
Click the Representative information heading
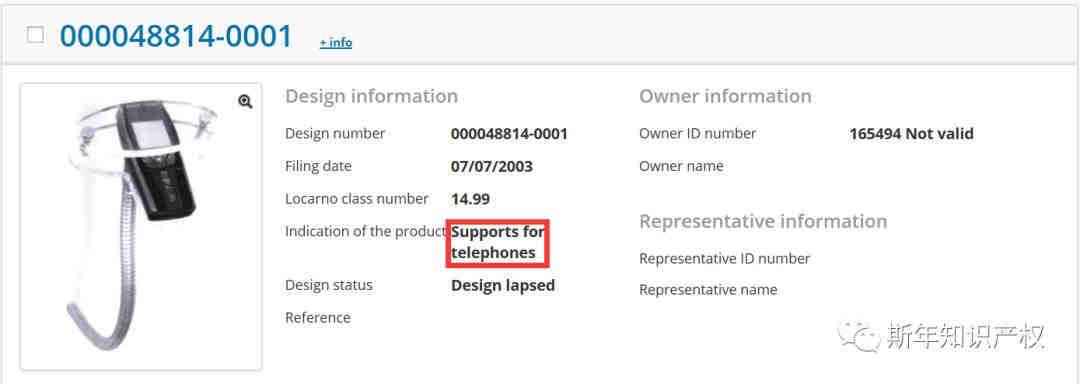(763, 222)
